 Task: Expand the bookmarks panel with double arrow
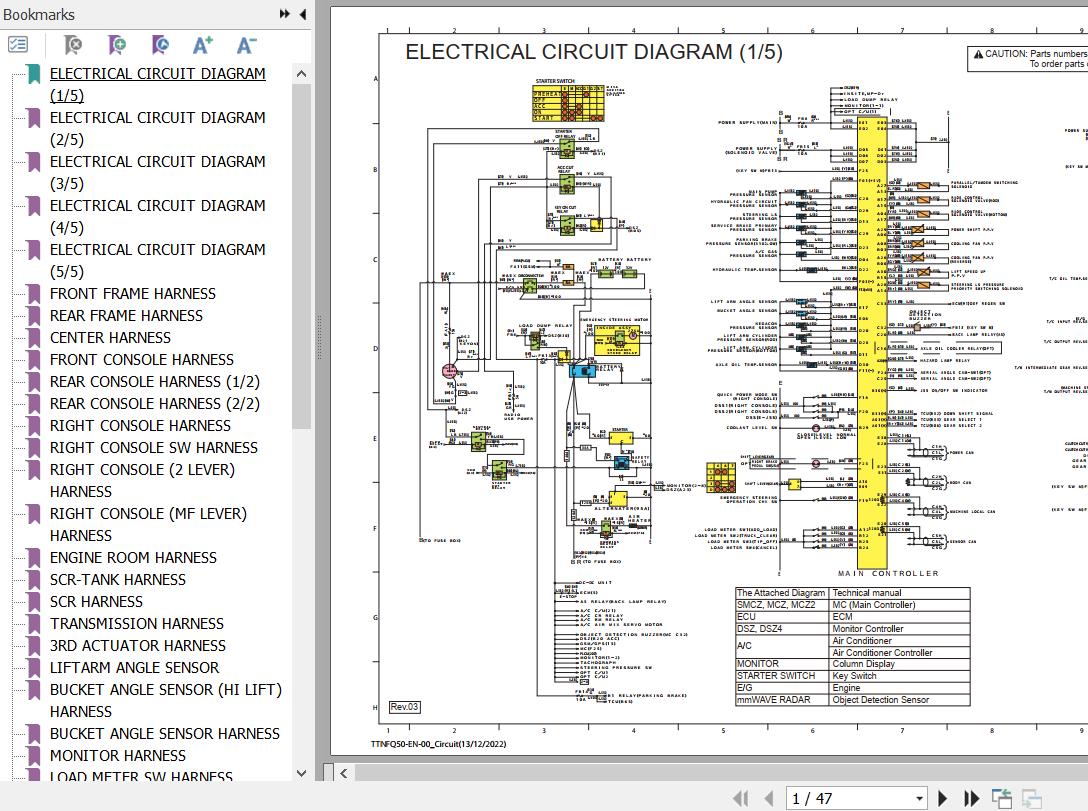click(x=284, y=14)
